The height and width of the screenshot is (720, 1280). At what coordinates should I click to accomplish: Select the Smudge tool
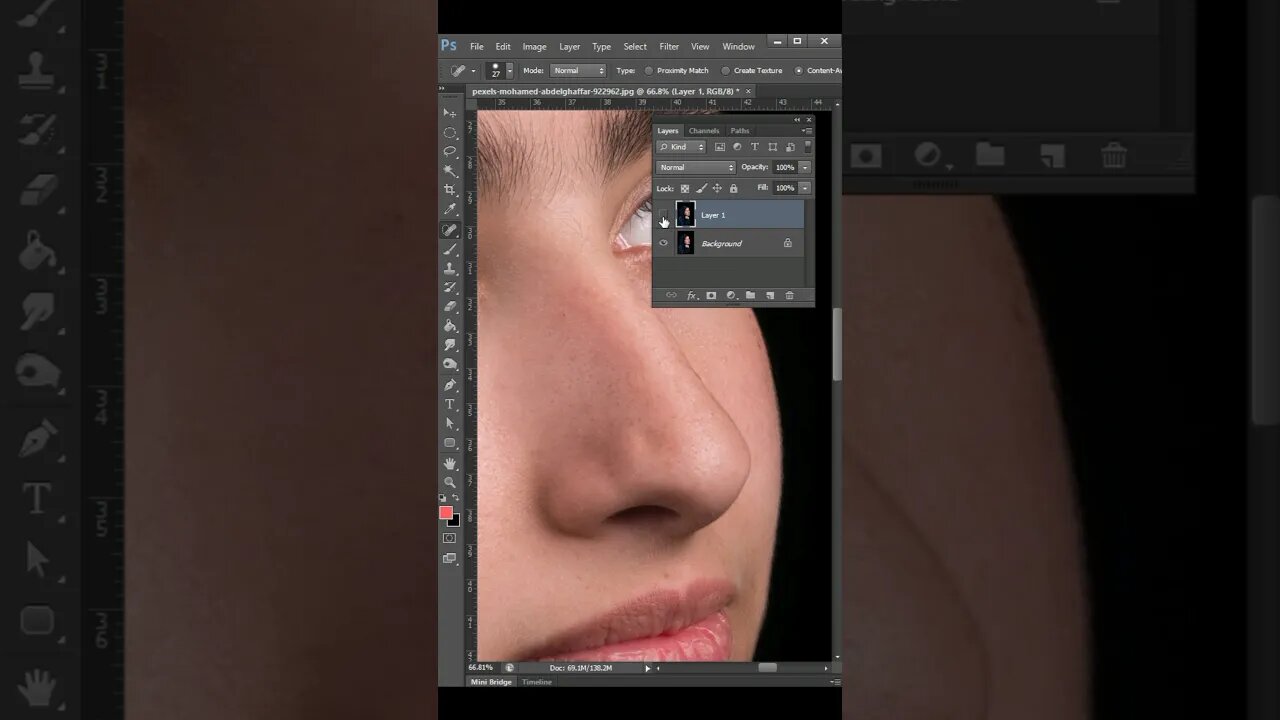tap(450, 345)
